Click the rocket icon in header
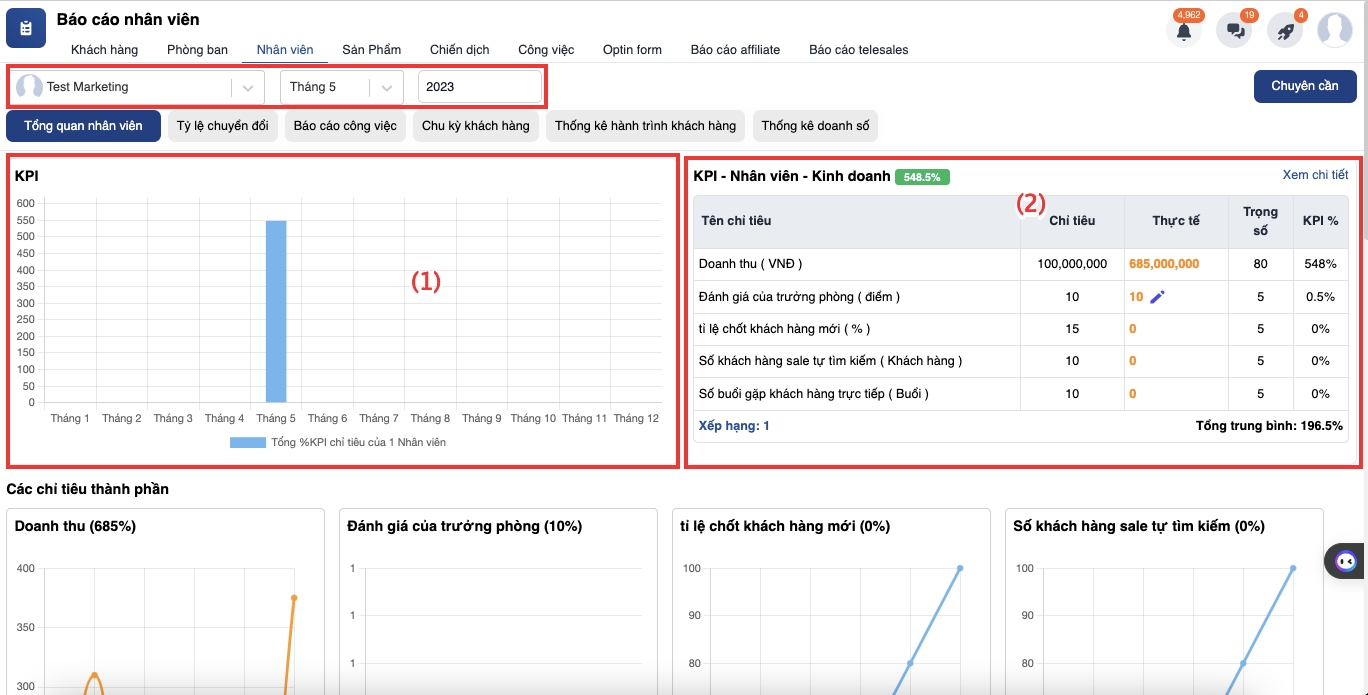This screenshot has height=695, width=1368. tap(1285, 30)
